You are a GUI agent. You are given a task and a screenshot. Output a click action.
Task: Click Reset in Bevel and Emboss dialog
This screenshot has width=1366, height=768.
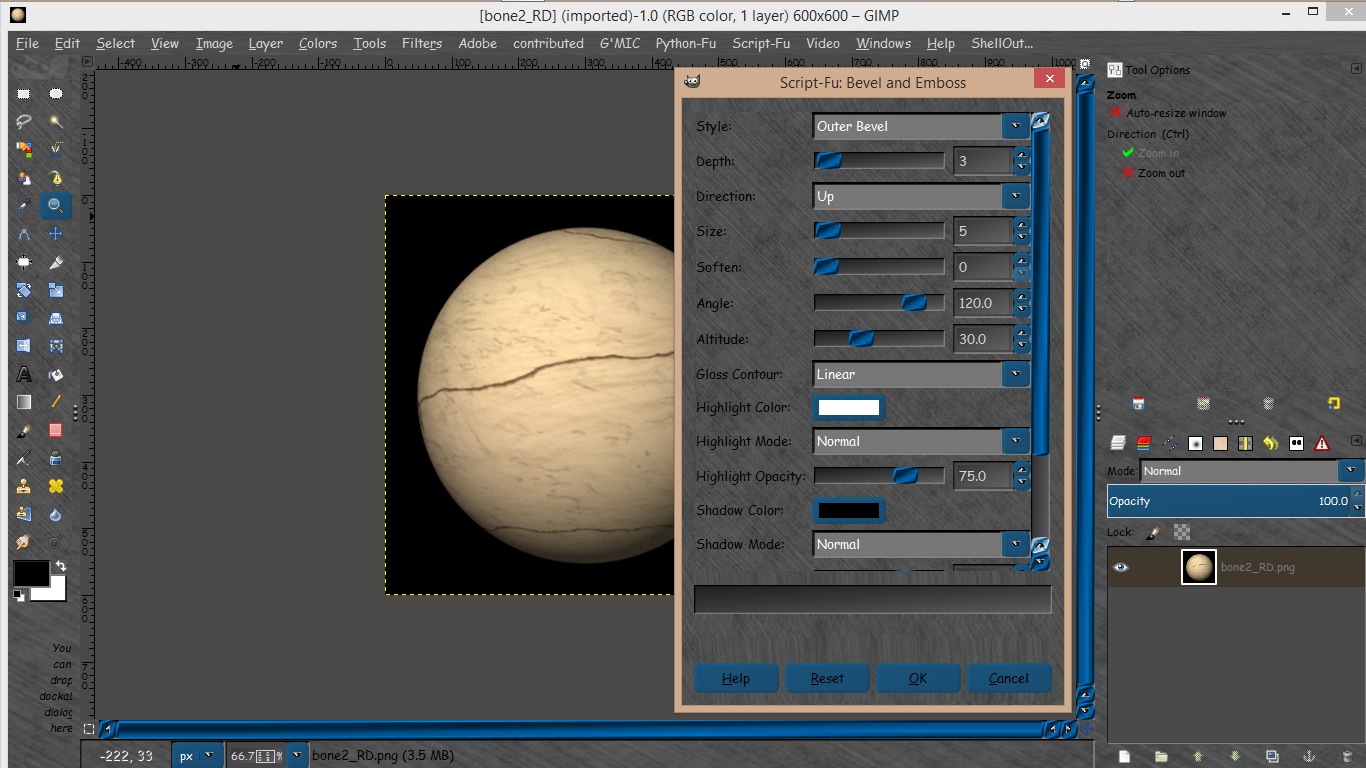tap(827, 678)
